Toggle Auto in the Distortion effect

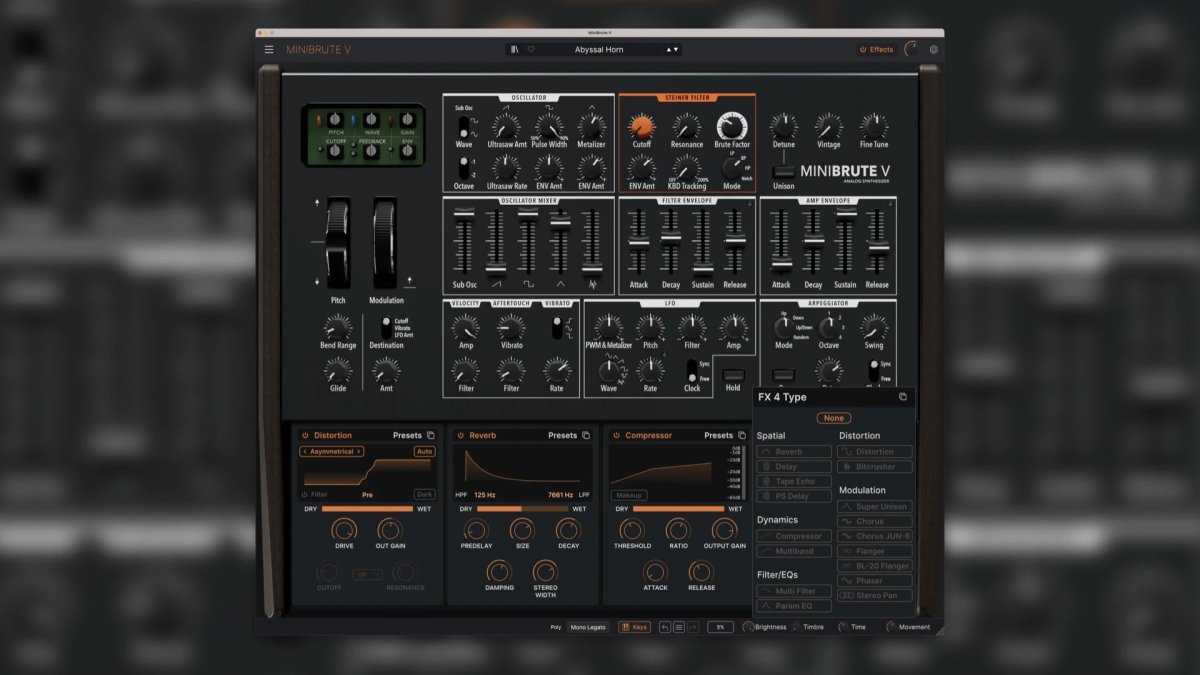tap(425, 452)
